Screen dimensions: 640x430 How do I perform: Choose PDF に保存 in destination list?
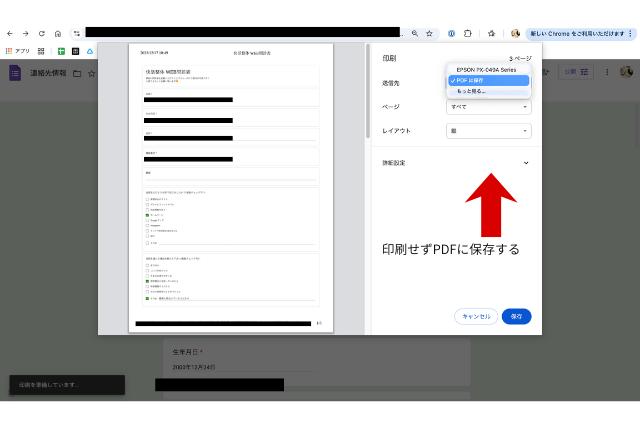[x=489, y=80]
